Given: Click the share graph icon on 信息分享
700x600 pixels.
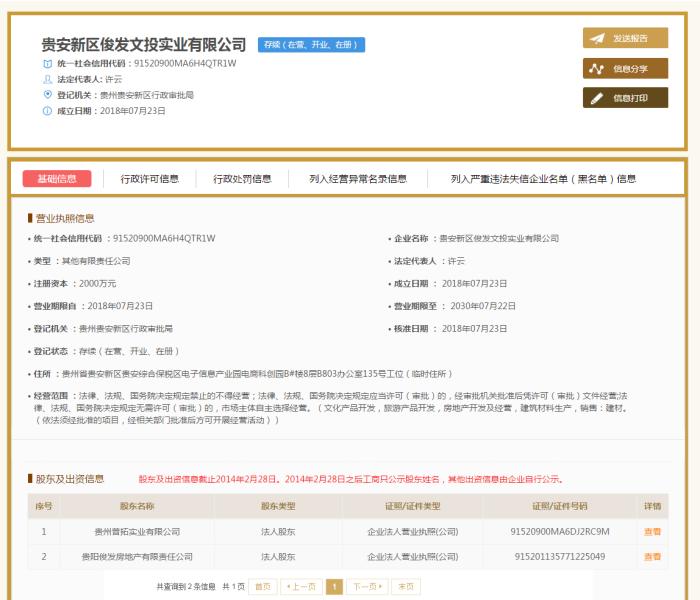Looking at the screenshot, I should [596, 69].
